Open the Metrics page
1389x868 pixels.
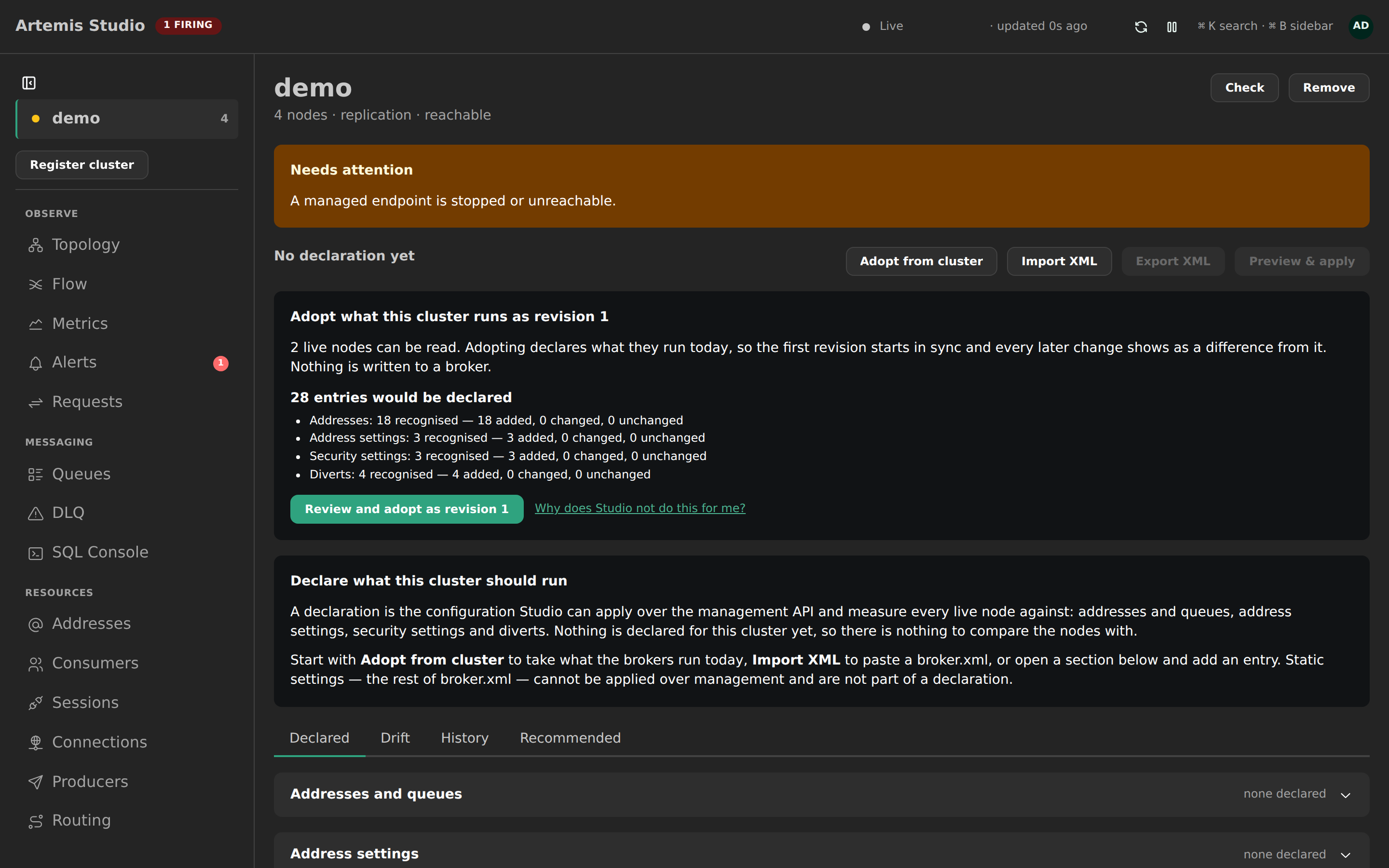[127, 325]
